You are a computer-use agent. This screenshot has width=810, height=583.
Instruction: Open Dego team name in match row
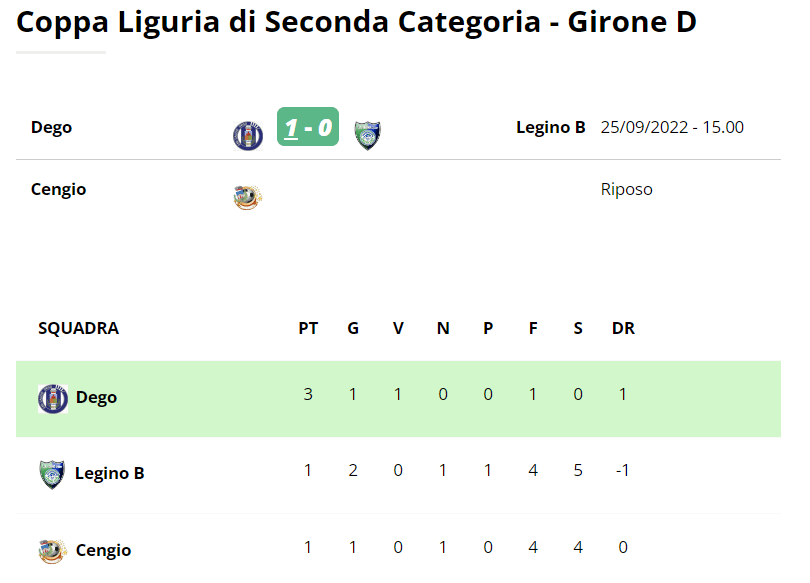pos(51,128)
